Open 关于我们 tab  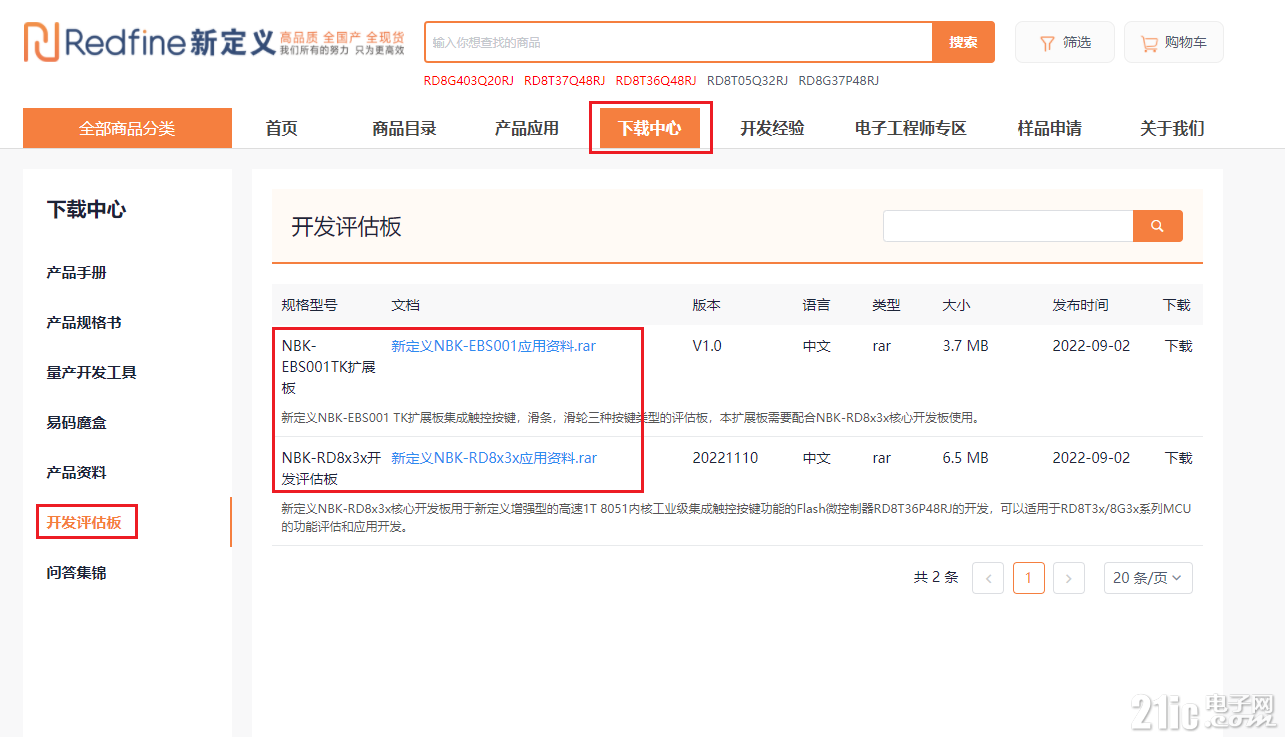(1172, 128)
